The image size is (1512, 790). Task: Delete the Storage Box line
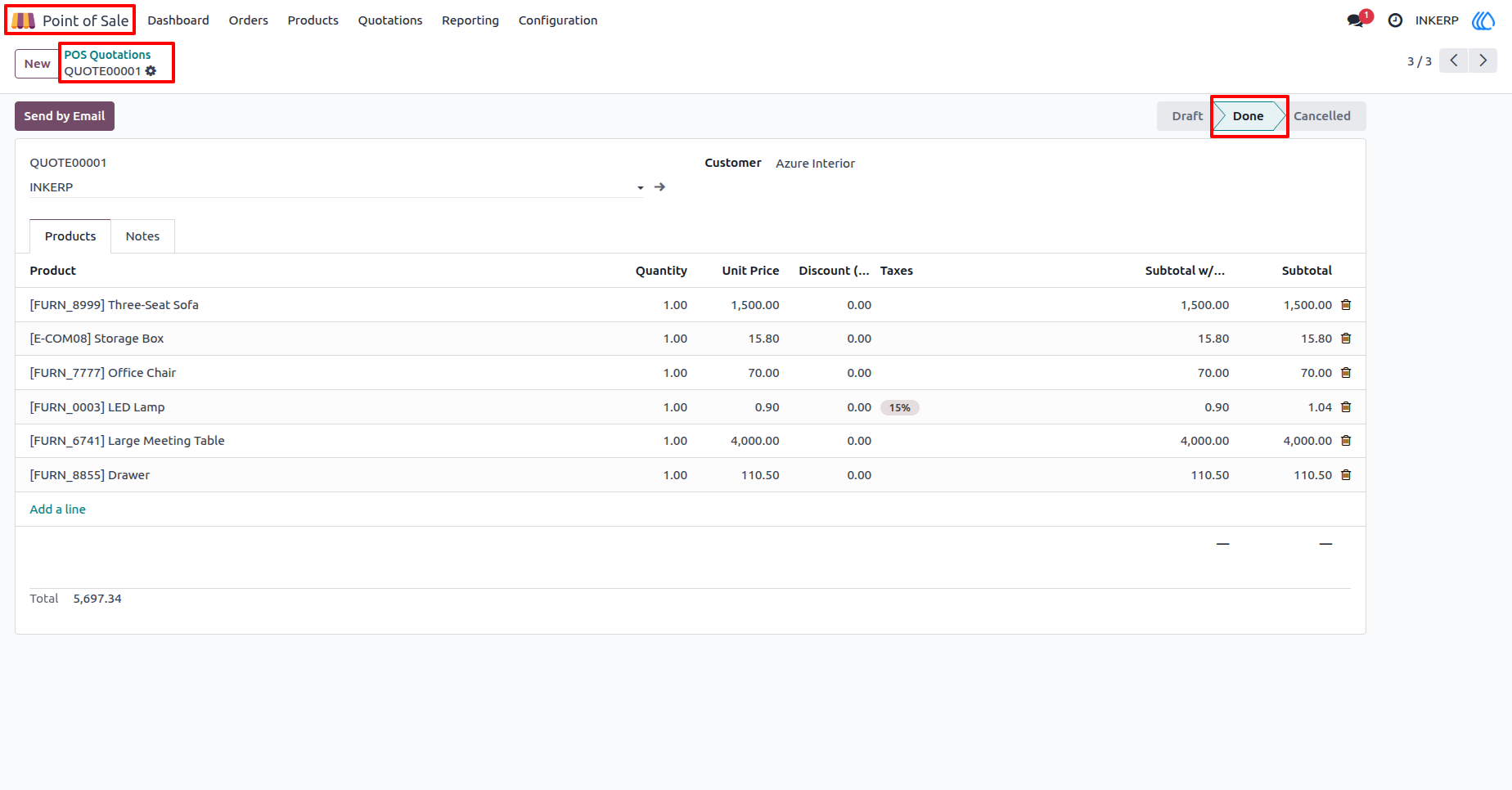1346,339
